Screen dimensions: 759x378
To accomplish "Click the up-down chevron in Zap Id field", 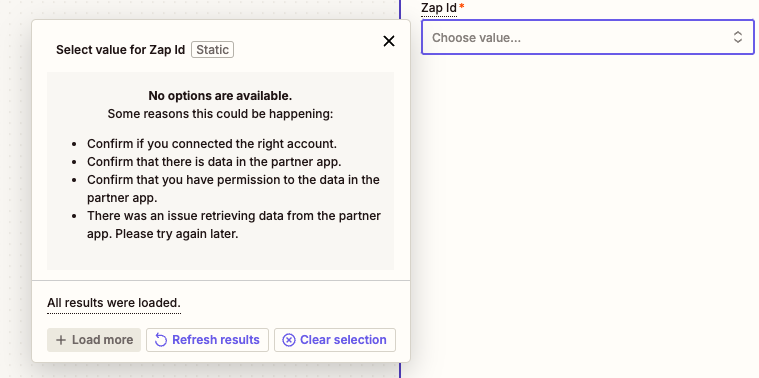I will [x=737, y=37].
